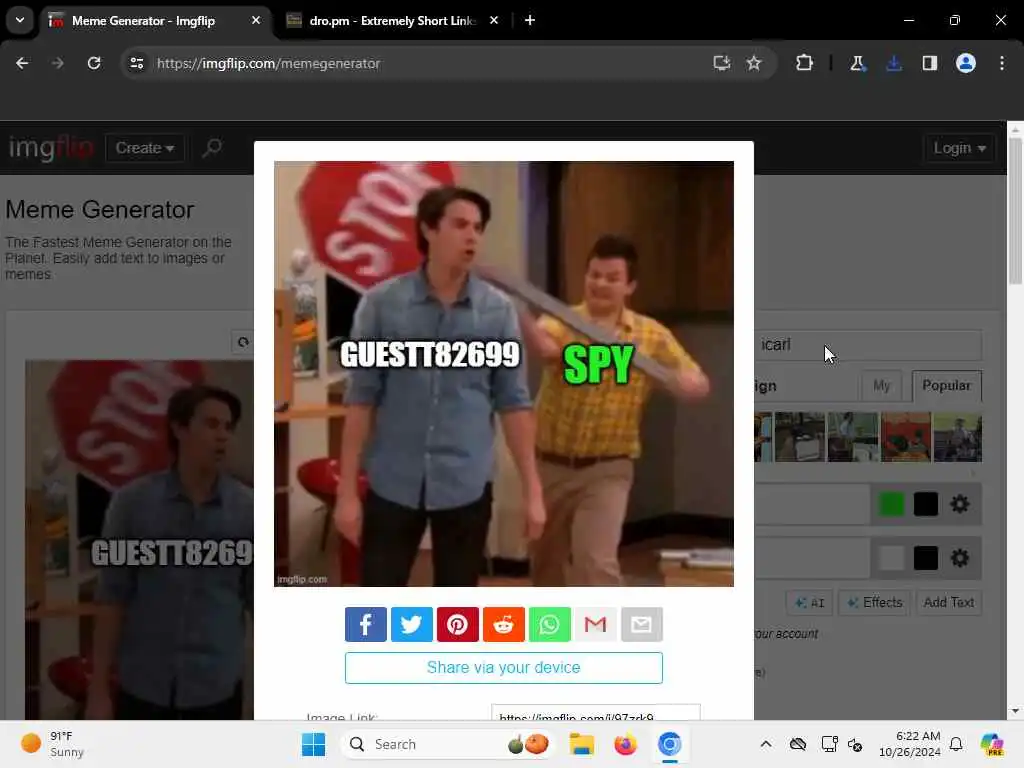Open Chrome Labs flask icon
The height and width of the screenshot is (768, 1024).
pos(857,63)
